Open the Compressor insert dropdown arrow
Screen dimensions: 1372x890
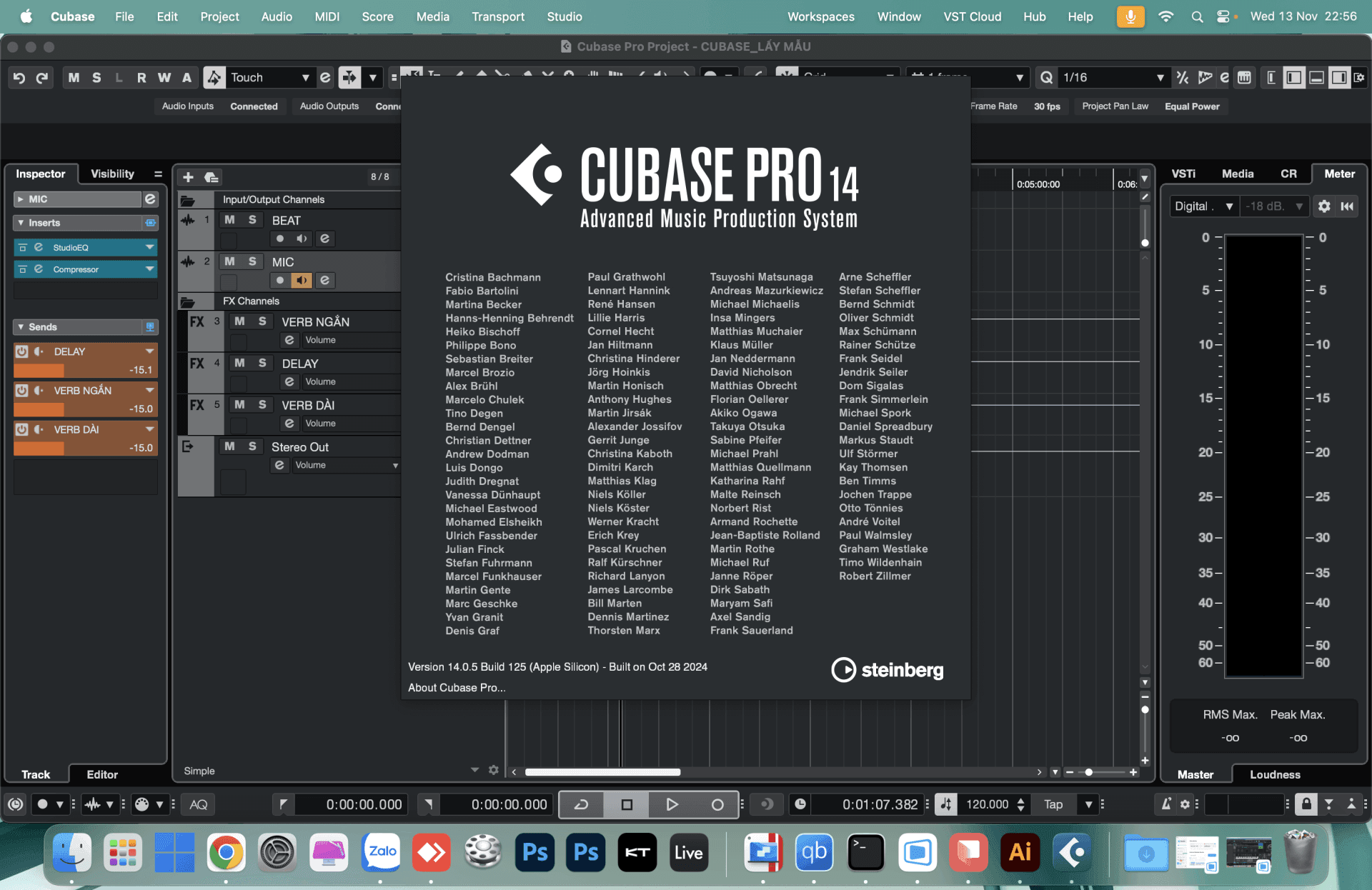(149, 269)
